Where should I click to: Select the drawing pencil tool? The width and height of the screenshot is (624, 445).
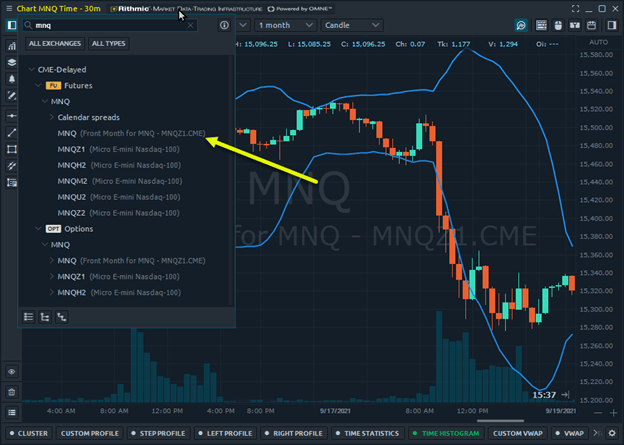[x=12, y=96]
